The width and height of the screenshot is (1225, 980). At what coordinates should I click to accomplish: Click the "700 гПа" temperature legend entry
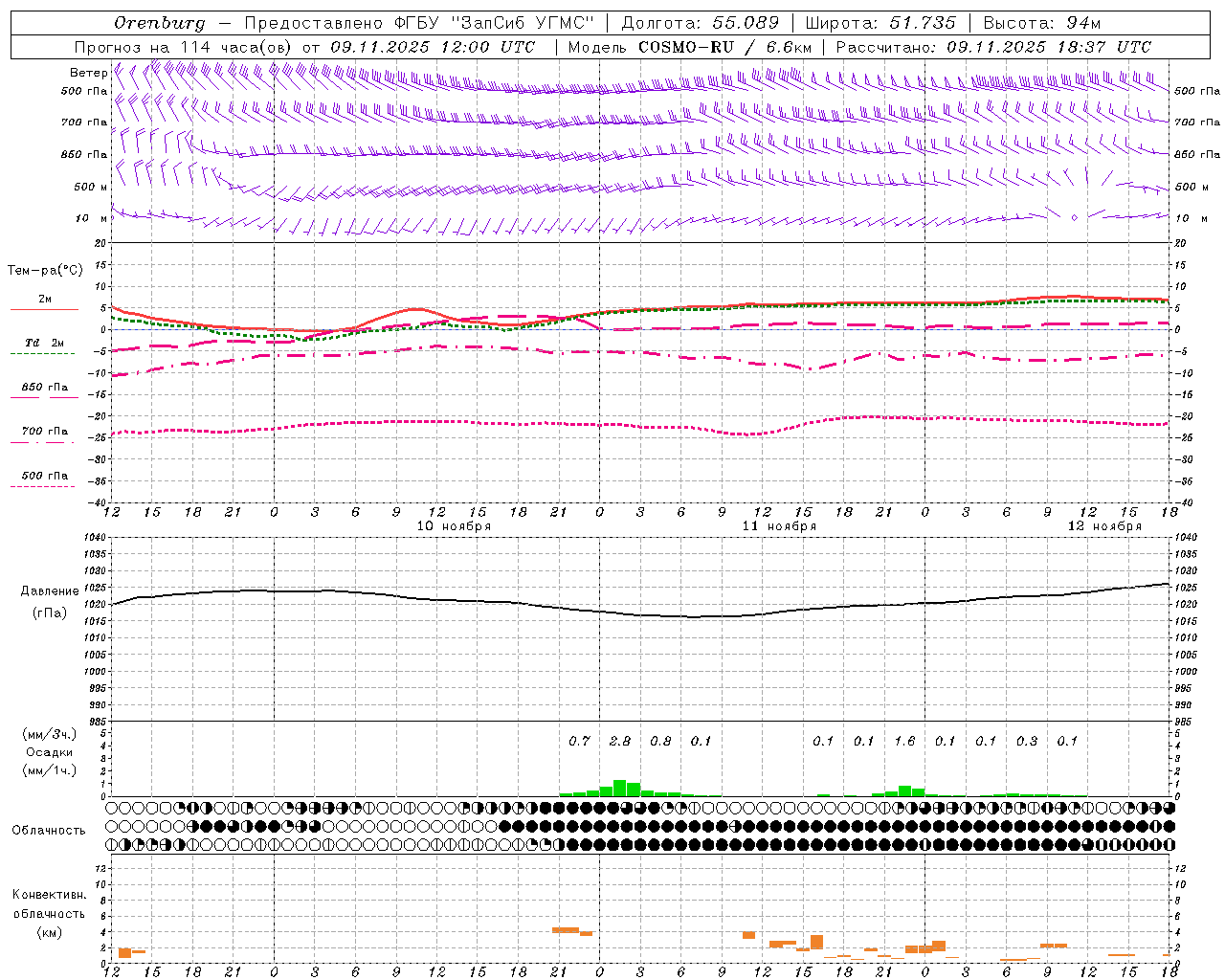coord(44,432)
